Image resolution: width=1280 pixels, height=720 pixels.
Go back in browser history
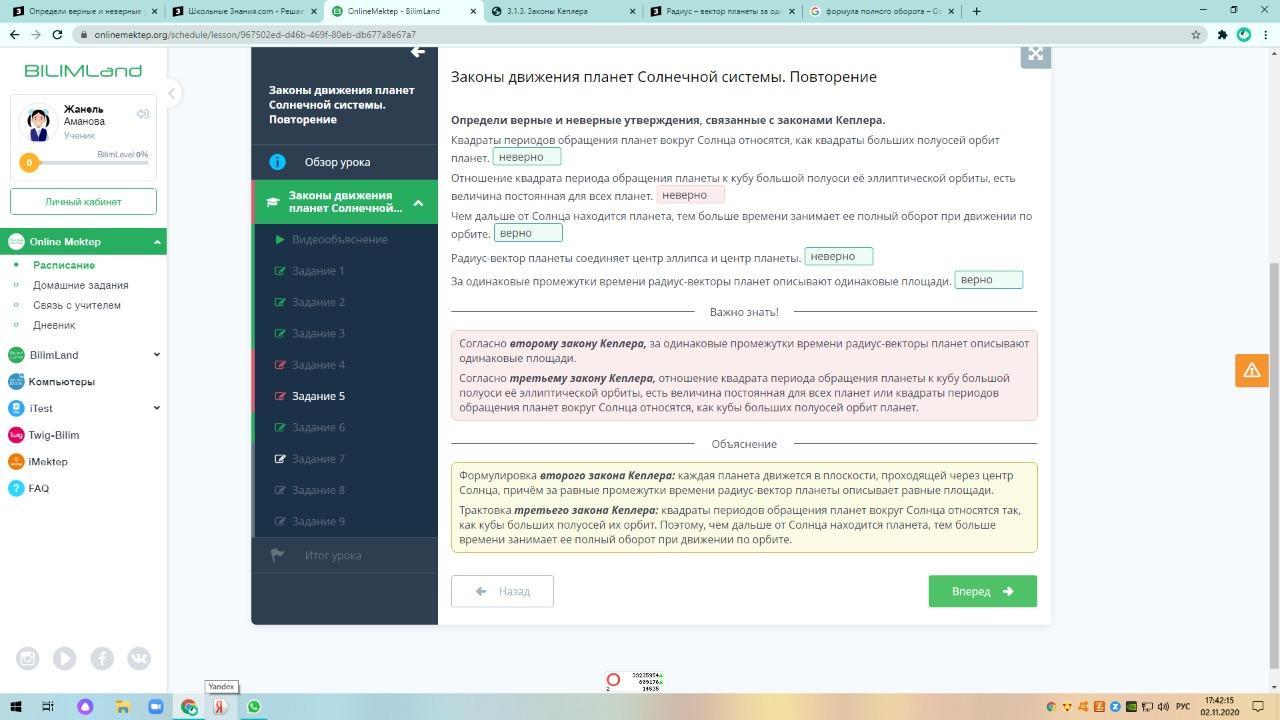pos(14,34)
